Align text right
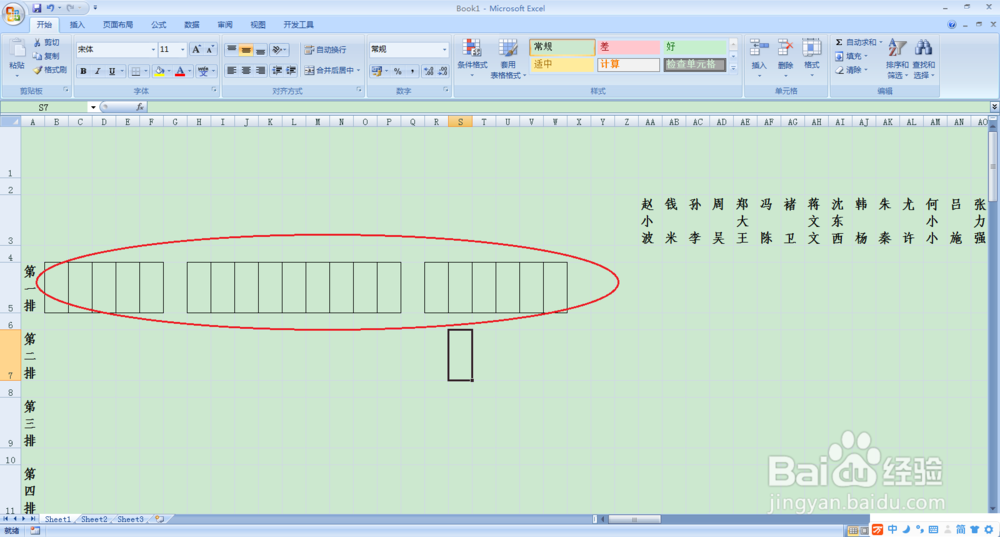 point(260,70)
